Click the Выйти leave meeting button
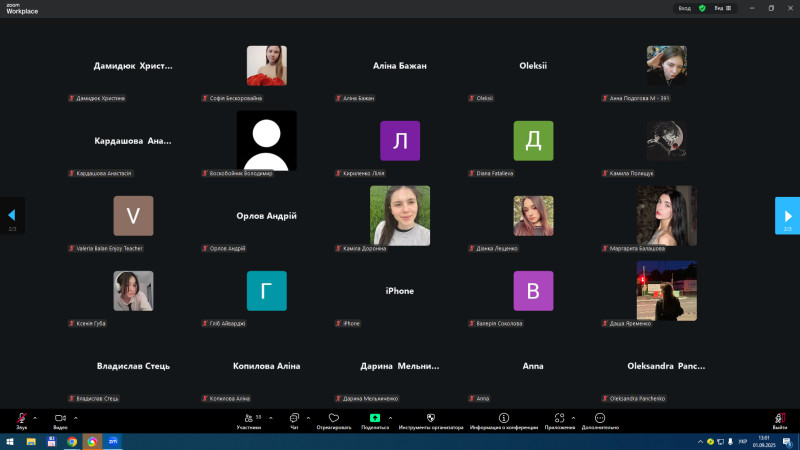 pyautogui.click(x=779, y=419)
